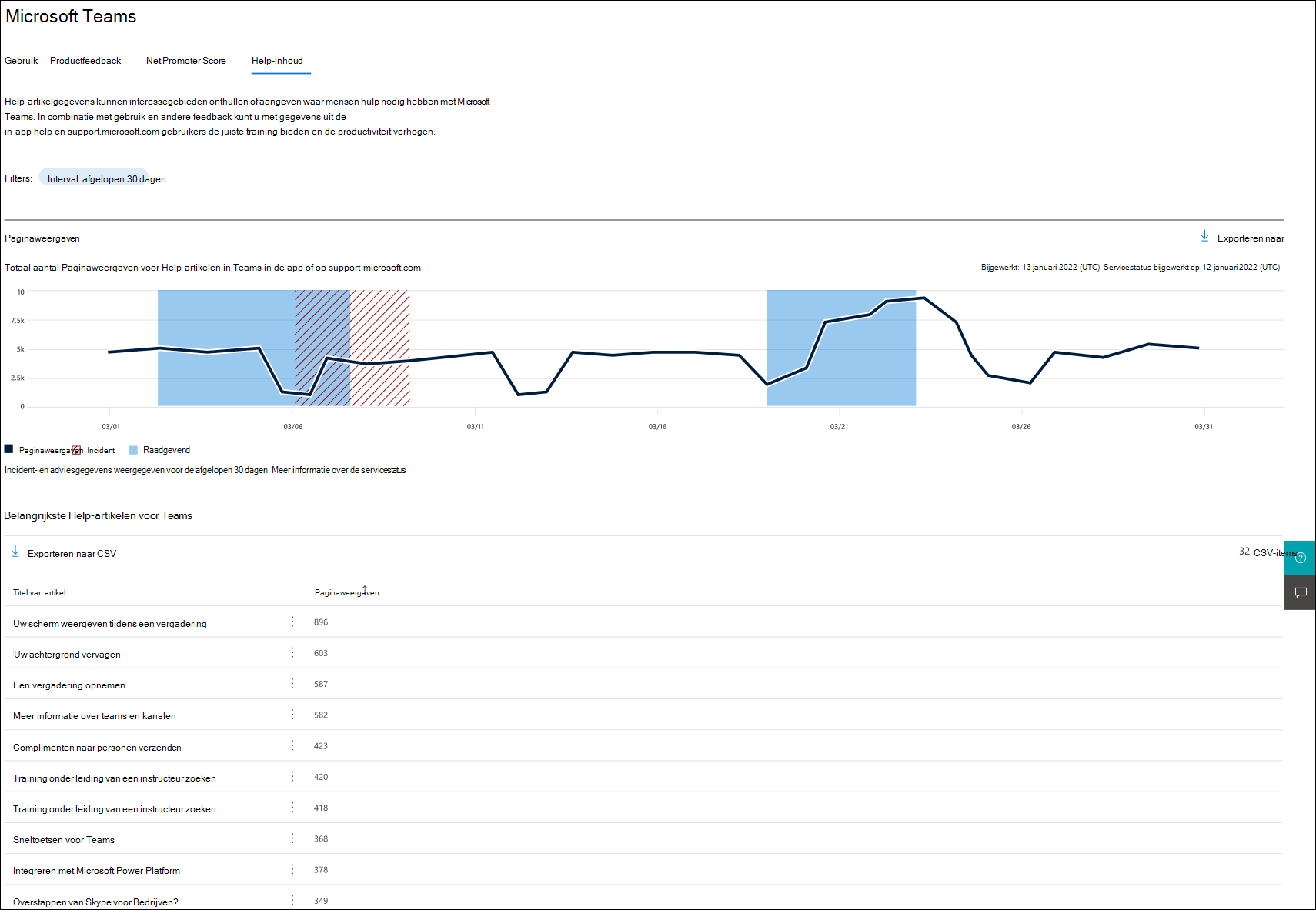The width and height of the screenshot is (1316, 910).
Task: Open options for Sneltoetsen voor Teams
Action: [x=292, y=838]
